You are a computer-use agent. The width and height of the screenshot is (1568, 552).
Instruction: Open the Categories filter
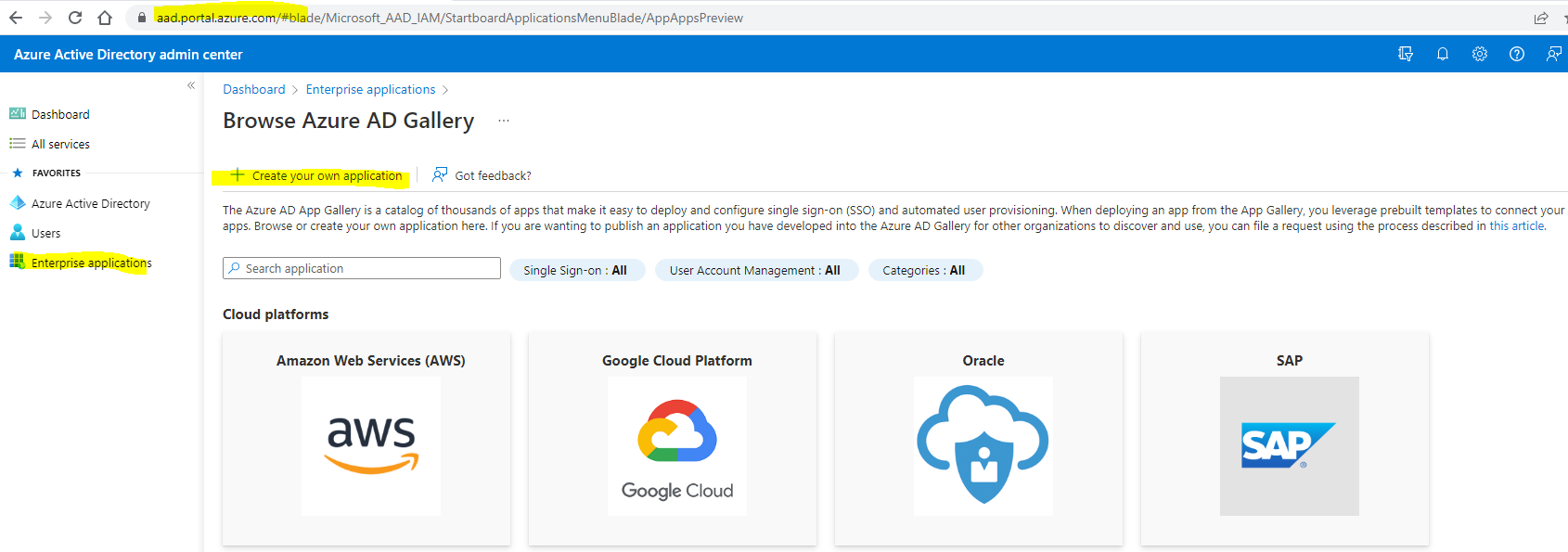[x=925, y=270]
